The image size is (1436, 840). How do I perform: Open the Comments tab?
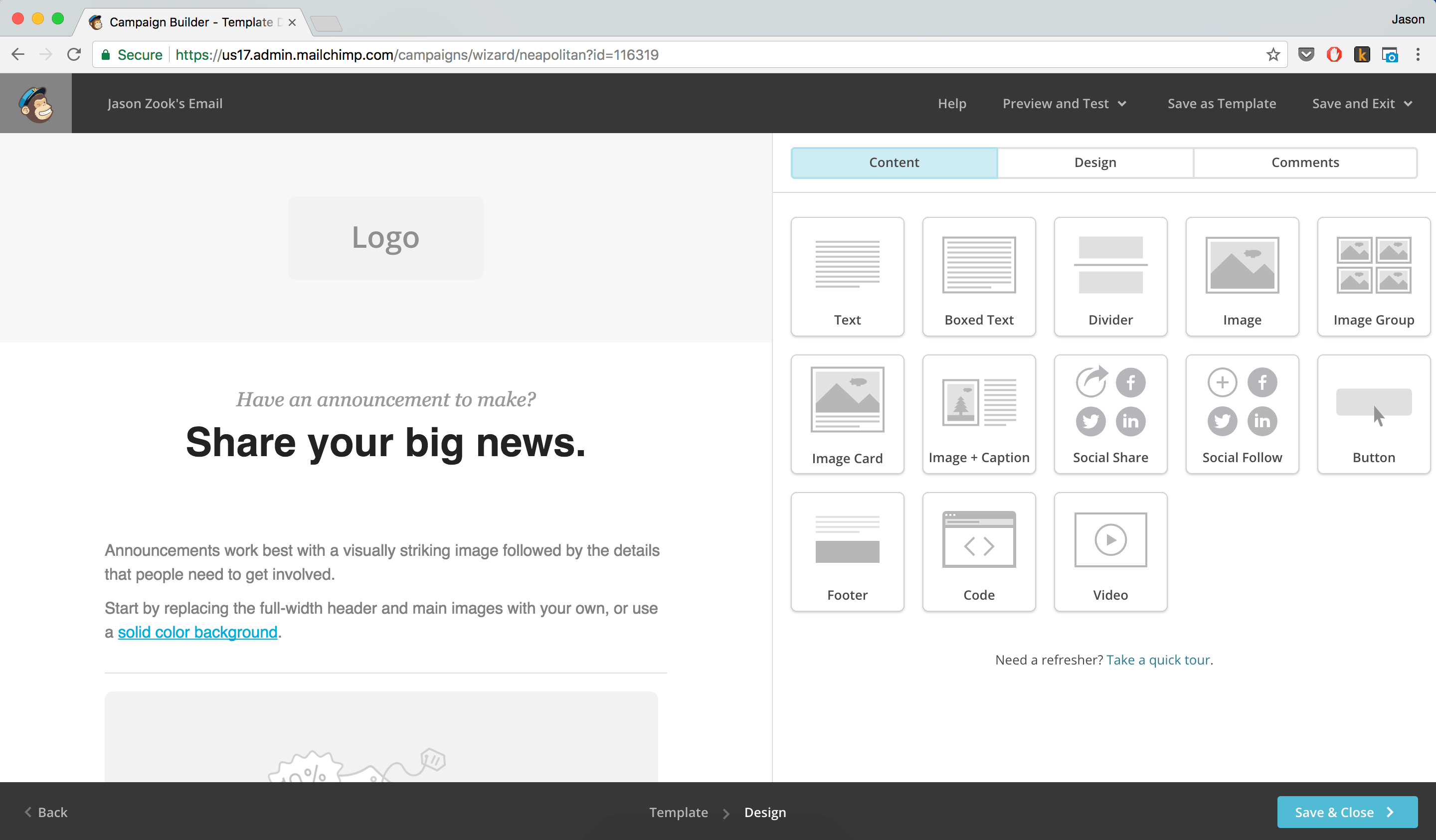point(1305,163)
